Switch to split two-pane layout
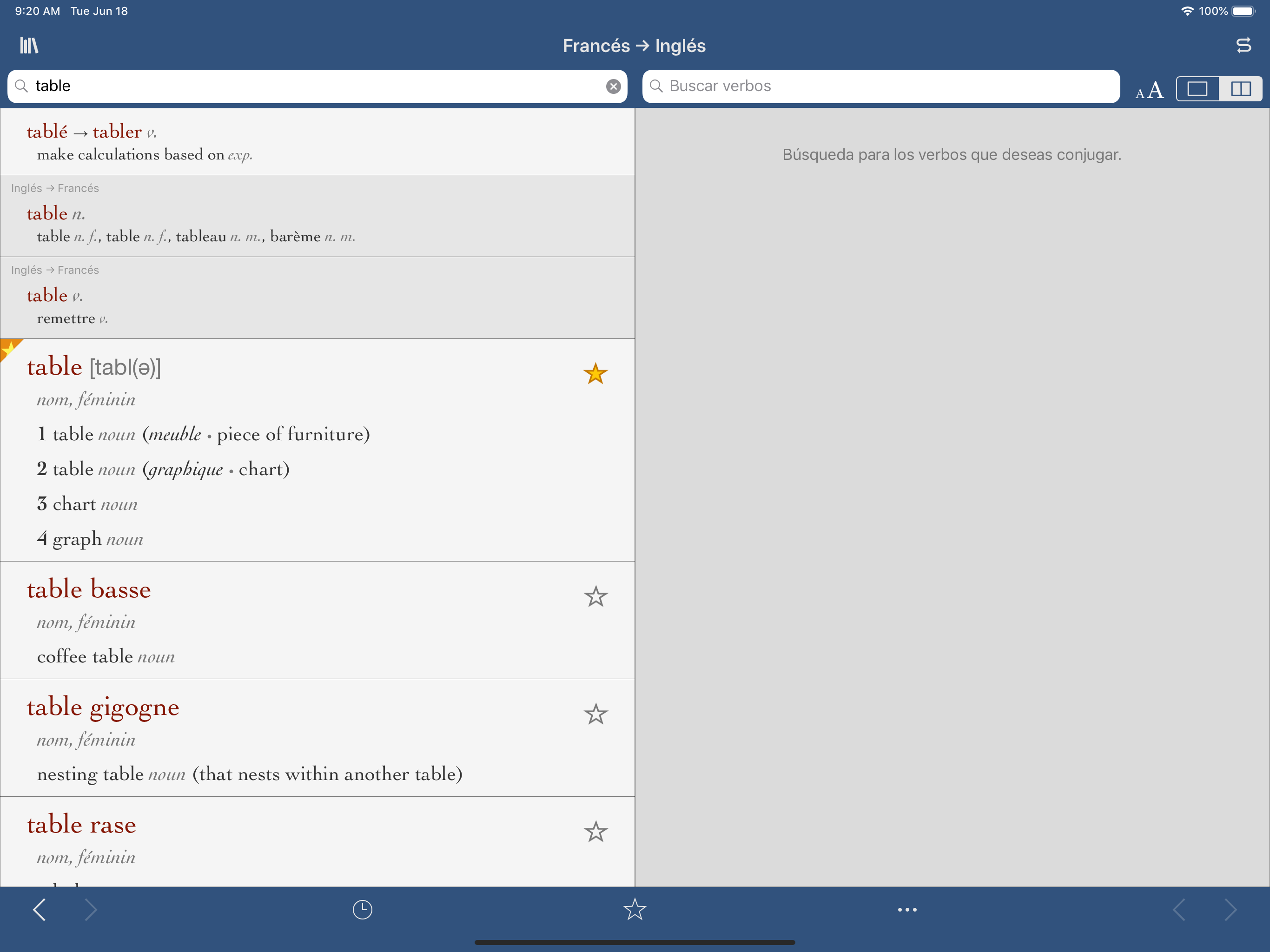 1240,89
